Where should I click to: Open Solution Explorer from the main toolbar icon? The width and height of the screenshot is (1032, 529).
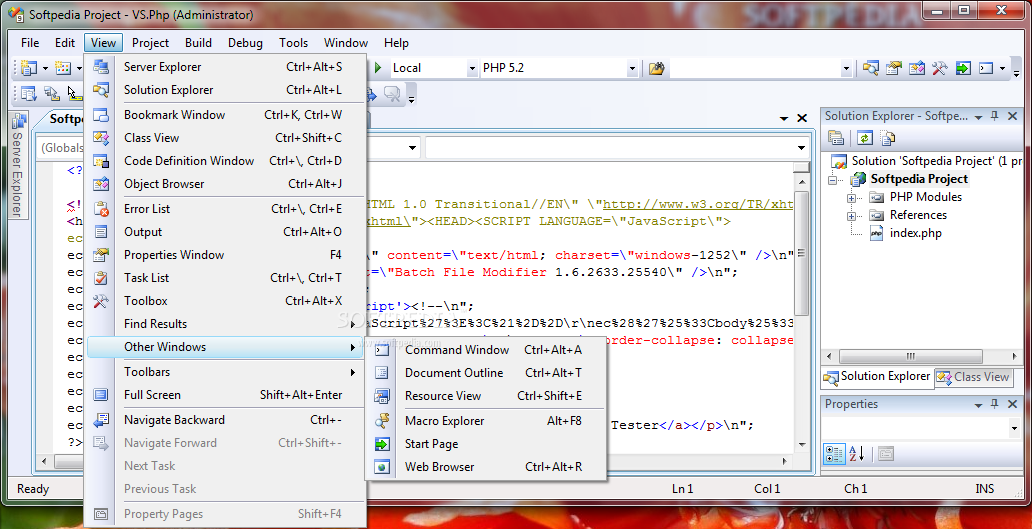pyautogui.click(x=871, y=68)
